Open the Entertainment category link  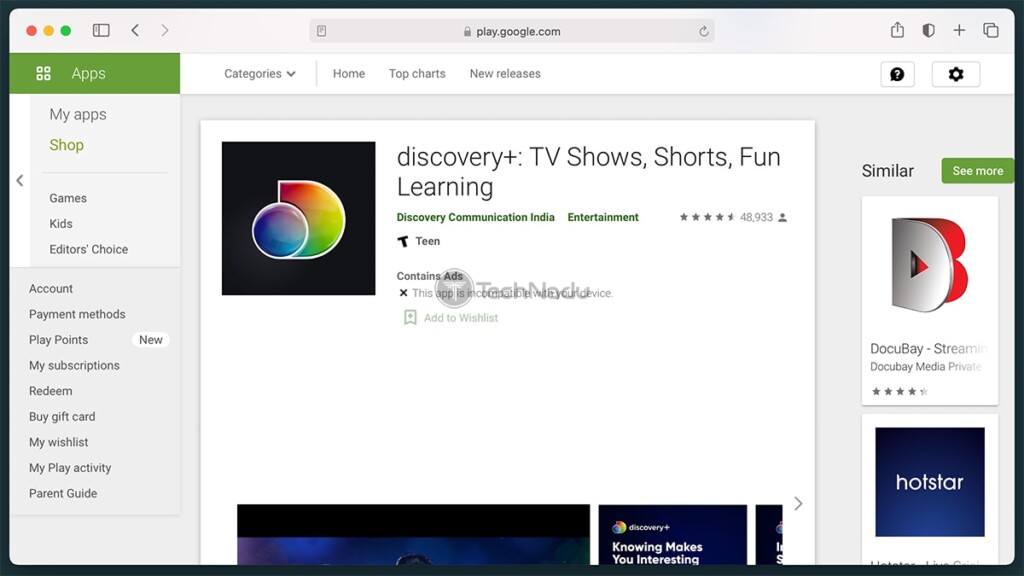point(603,217)
